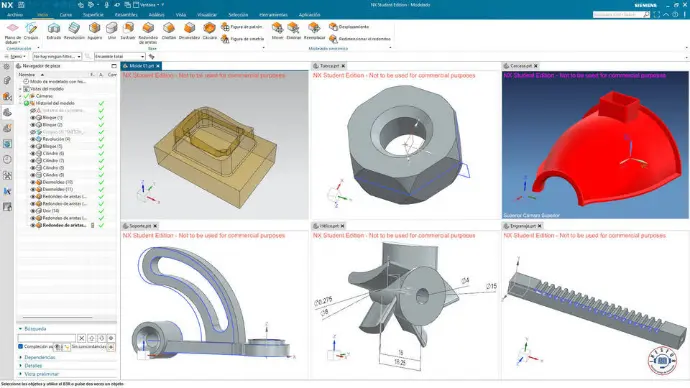Toggle visibility of Unir (14)
Viewport: 690px width, 388px height.
33,211
